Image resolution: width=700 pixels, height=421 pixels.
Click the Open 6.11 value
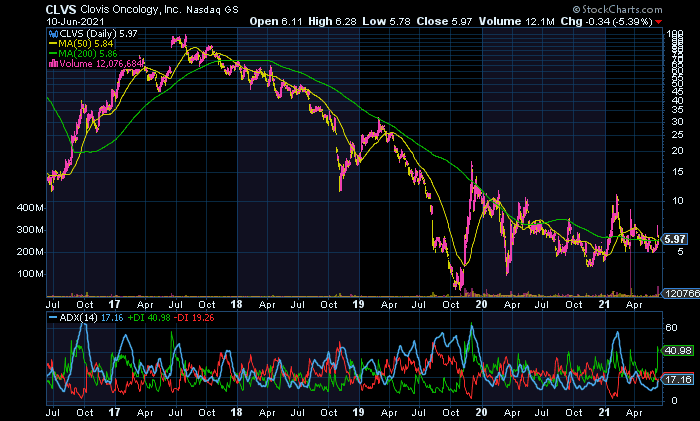click(x=276, y=21)
